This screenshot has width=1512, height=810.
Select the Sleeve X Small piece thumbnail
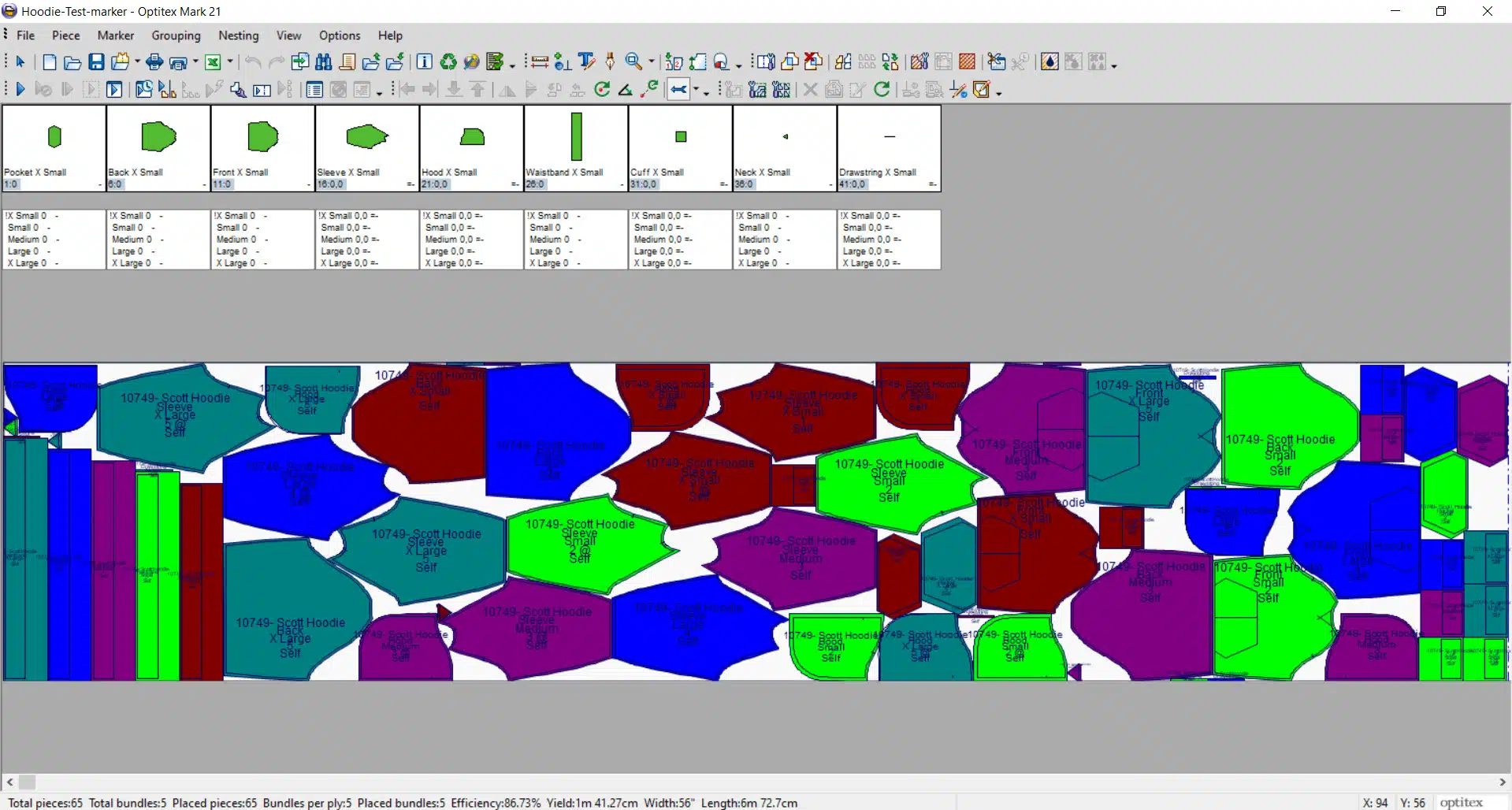(367, 148)
